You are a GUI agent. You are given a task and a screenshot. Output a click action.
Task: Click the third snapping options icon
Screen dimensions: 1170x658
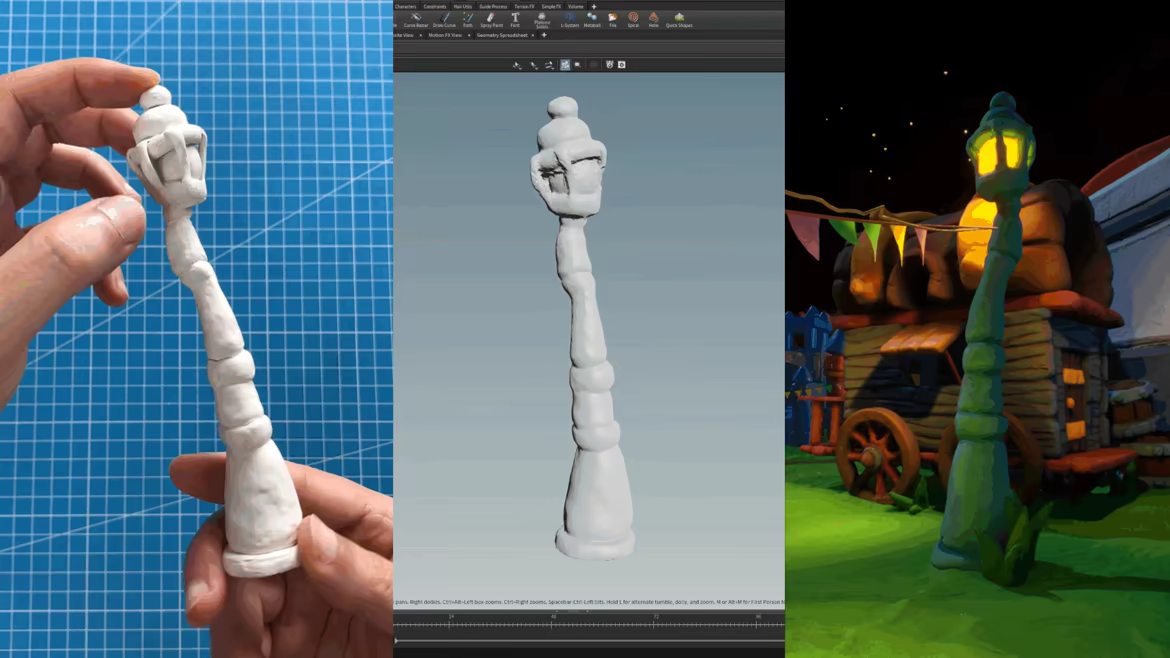coord(549,65)
